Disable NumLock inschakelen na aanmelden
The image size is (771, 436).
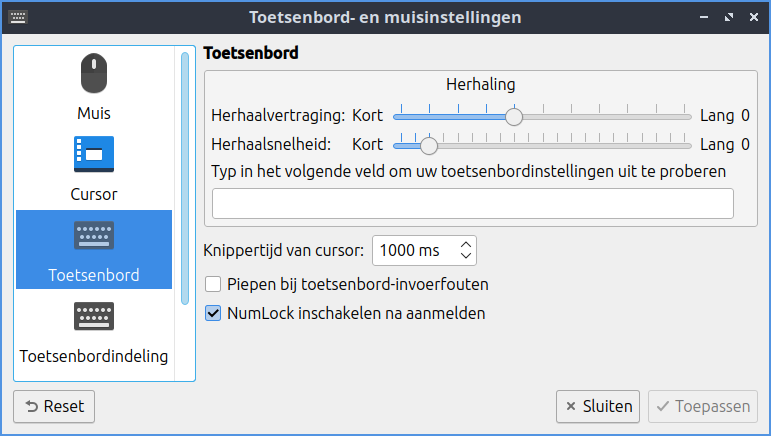pyautogui.click(x=213, y=313)
